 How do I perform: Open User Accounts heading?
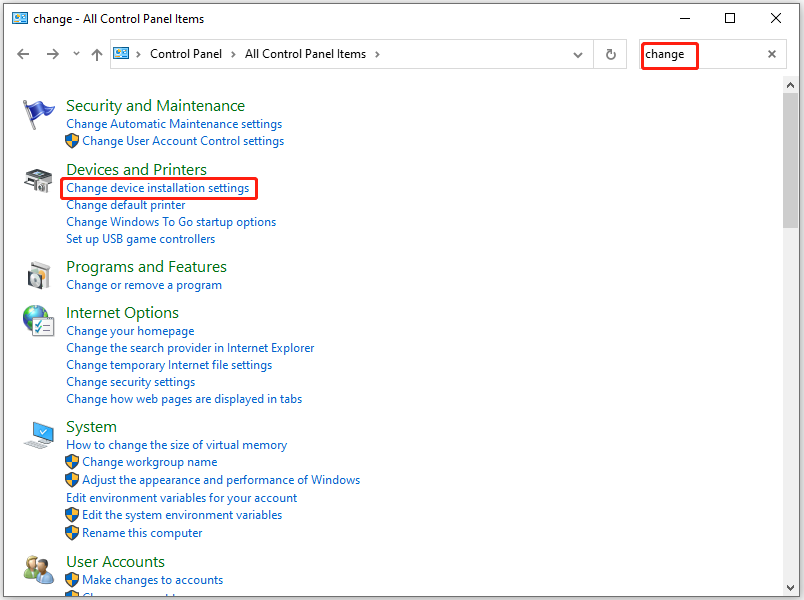point(115,562)
